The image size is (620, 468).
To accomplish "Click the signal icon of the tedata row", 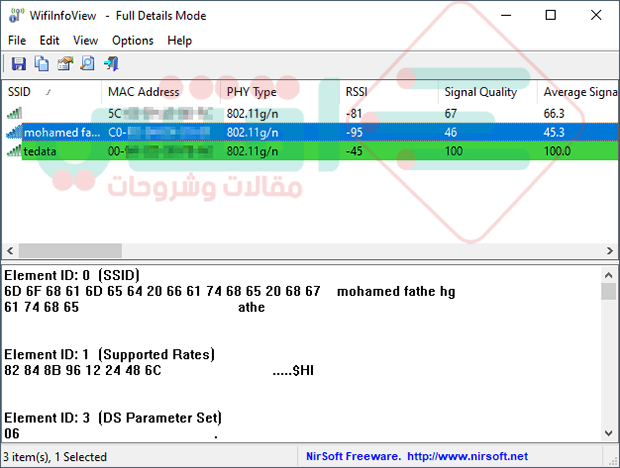I will (x=15, y=151).
